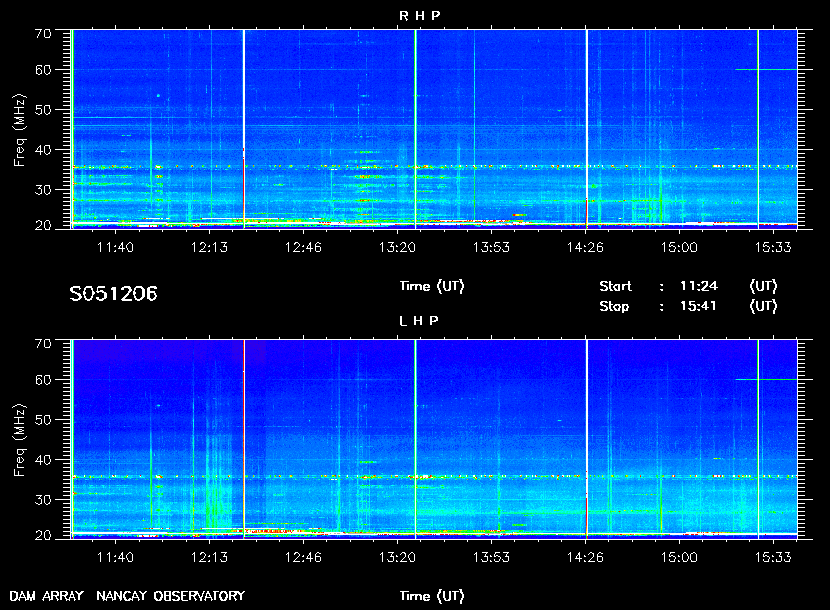Click the 20 frequency label on RHP axis
This screenshot has width=830, height=610.
tap(43, 226)
